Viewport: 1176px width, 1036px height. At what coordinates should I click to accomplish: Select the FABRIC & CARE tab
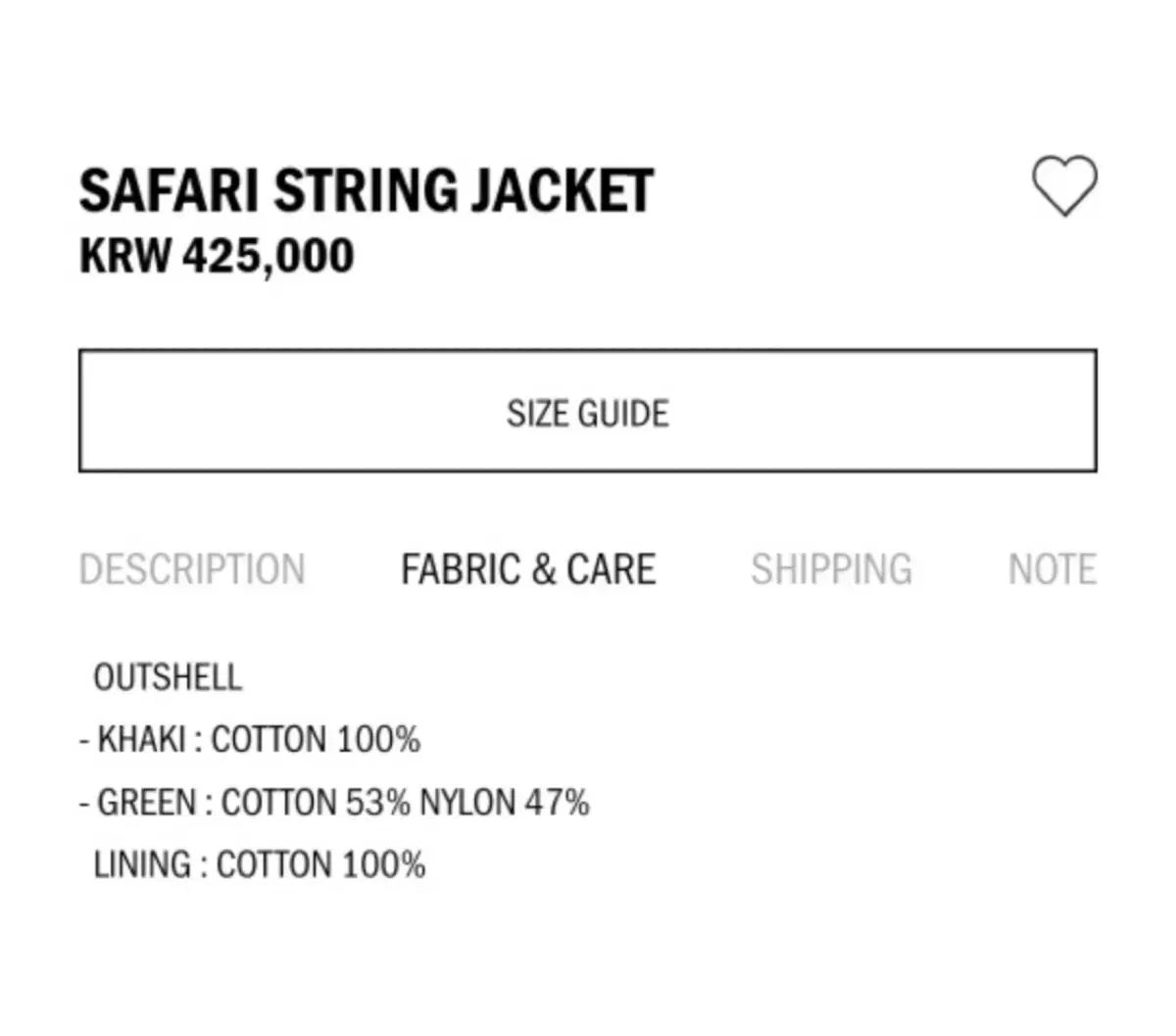tap(528, 569)
